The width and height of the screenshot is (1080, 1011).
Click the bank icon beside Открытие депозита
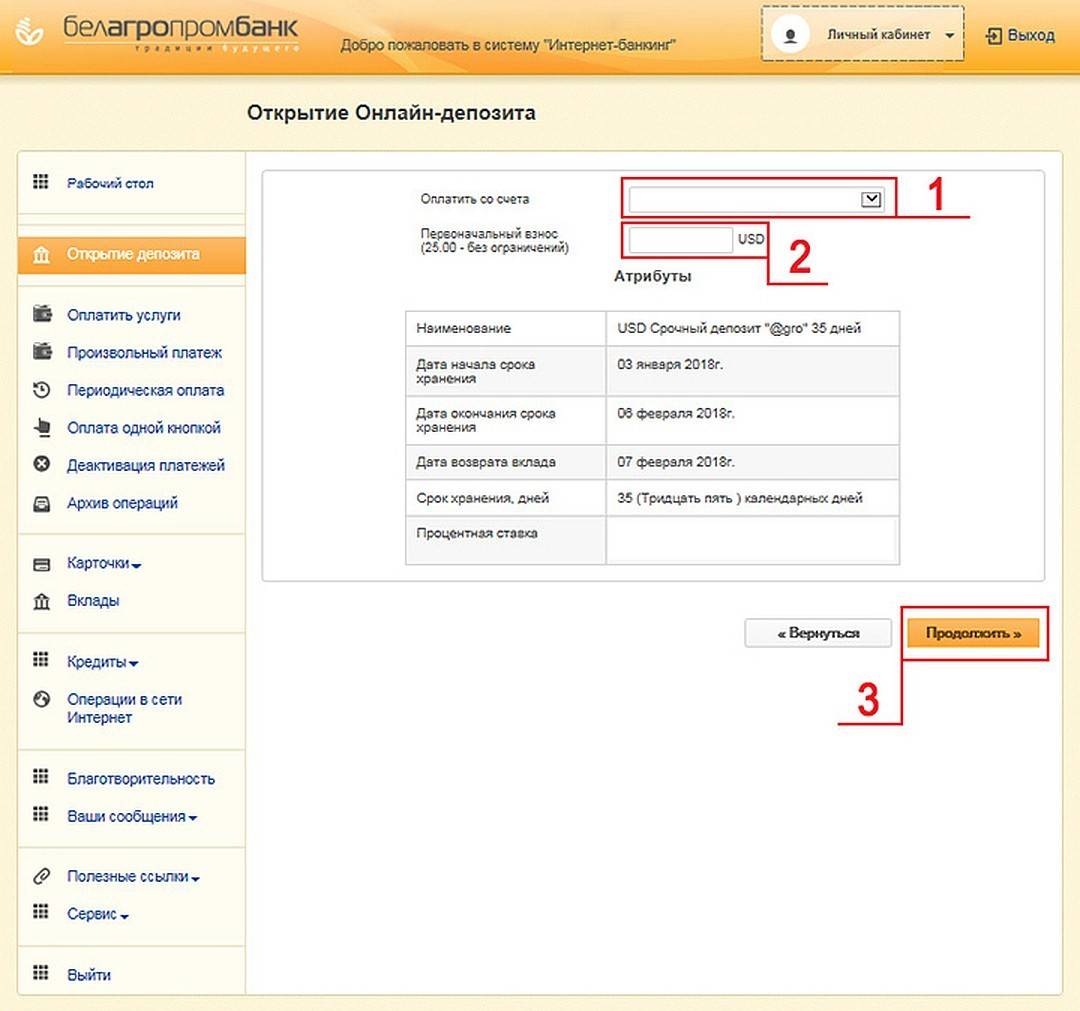[41, 255]
